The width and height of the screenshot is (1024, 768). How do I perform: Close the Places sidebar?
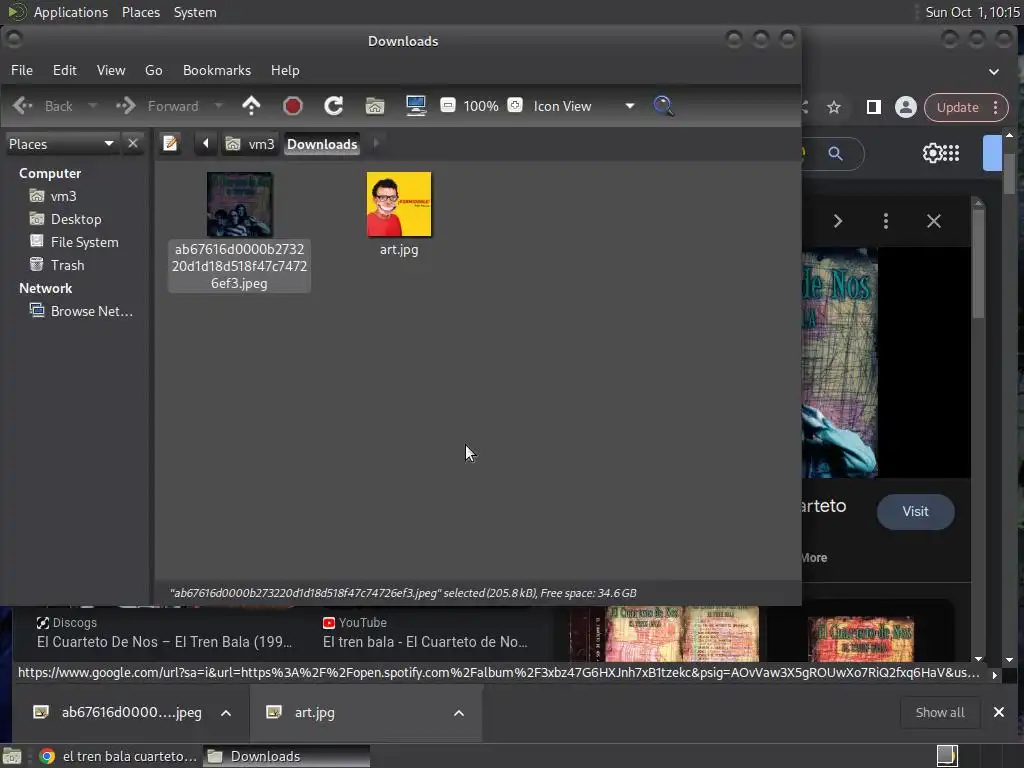(x=133, y=144)
